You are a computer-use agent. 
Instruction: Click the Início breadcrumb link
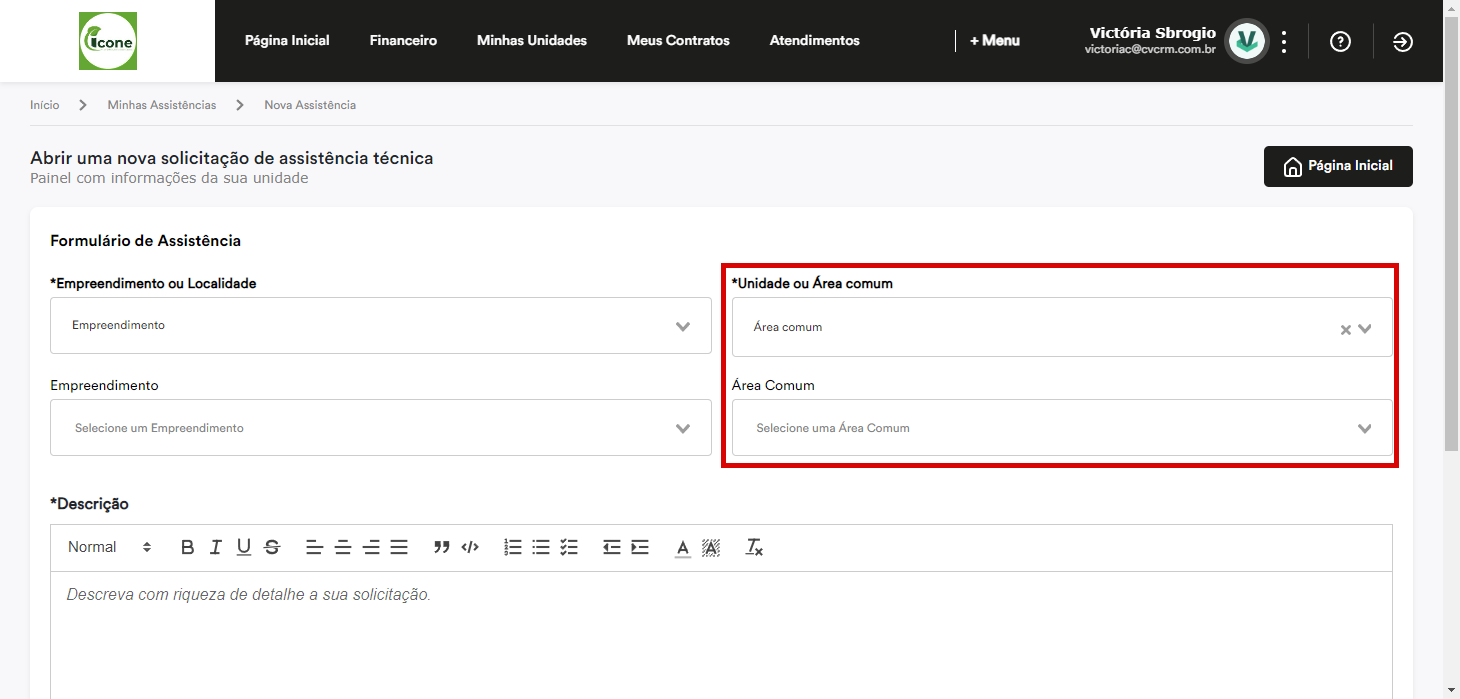44,105
